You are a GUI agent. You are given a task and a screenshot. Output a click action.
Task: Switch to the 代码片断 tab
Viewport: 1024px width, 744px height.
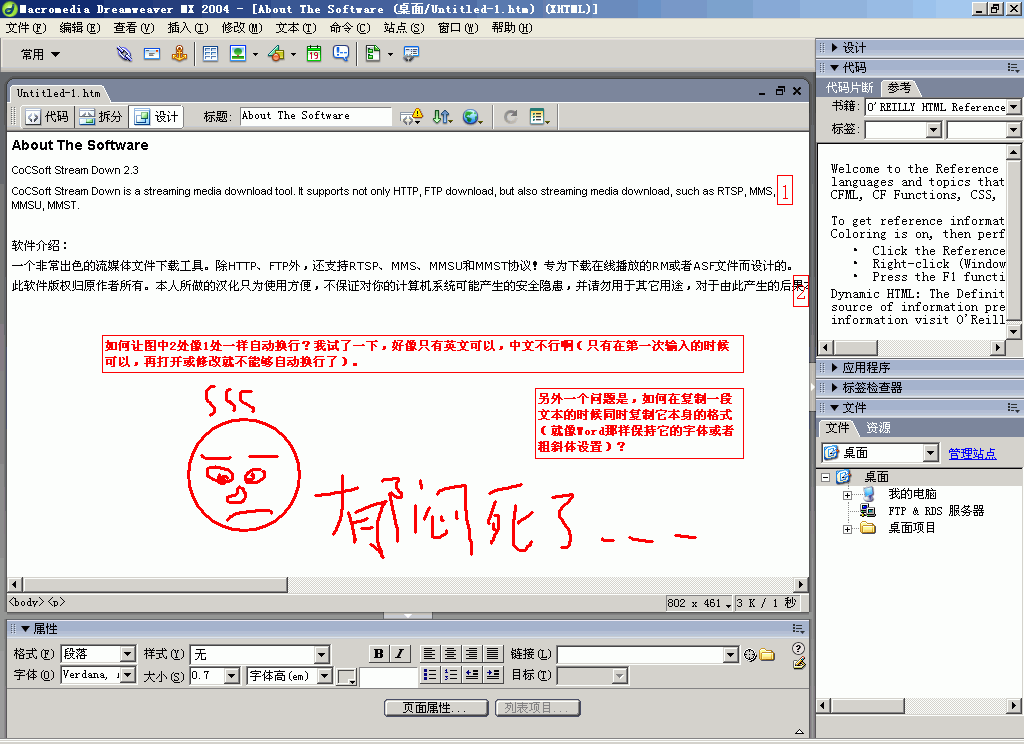(849, 88)
